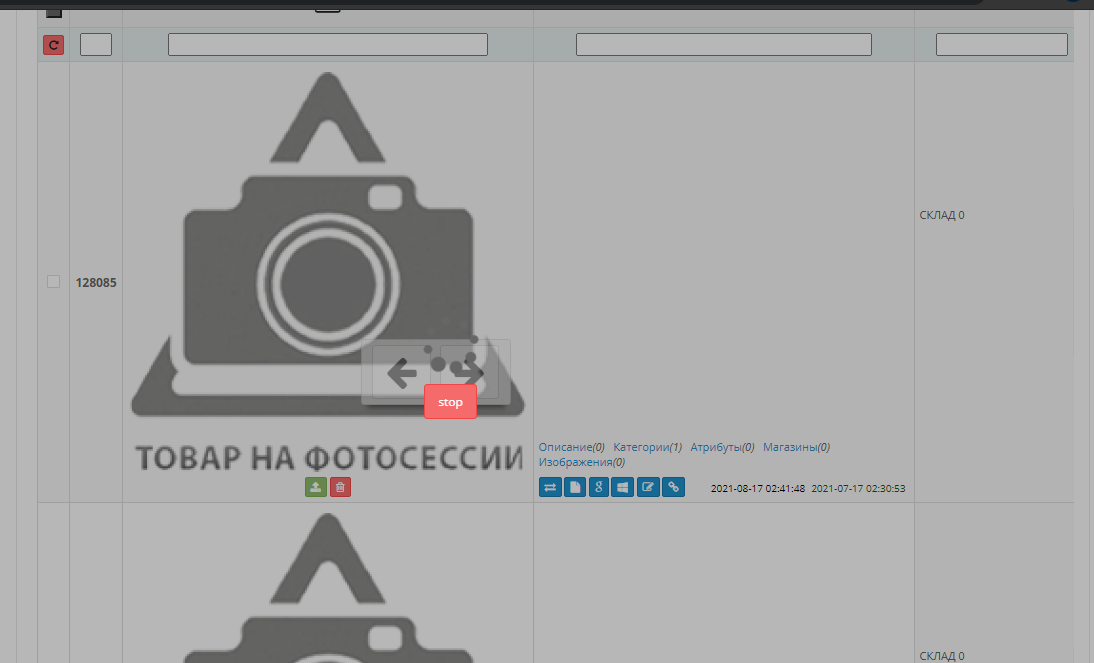Click the green timestamp 2021-07-17 02:30:53

[858, 489]
